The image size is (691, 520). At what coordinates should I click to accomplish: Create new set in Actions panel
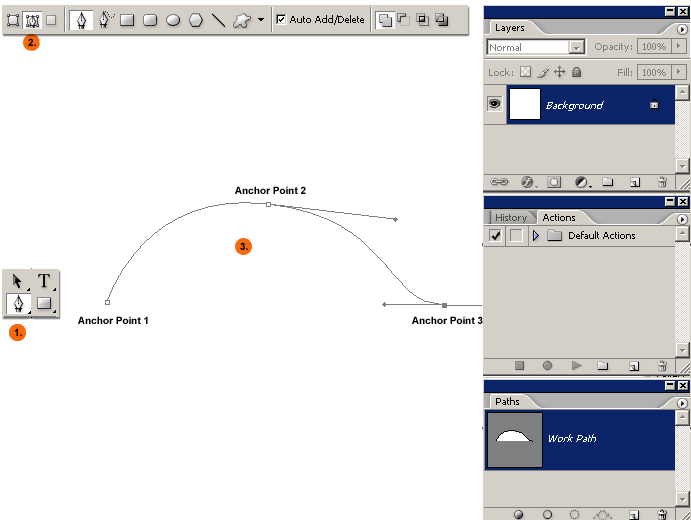tap(602, 365)
